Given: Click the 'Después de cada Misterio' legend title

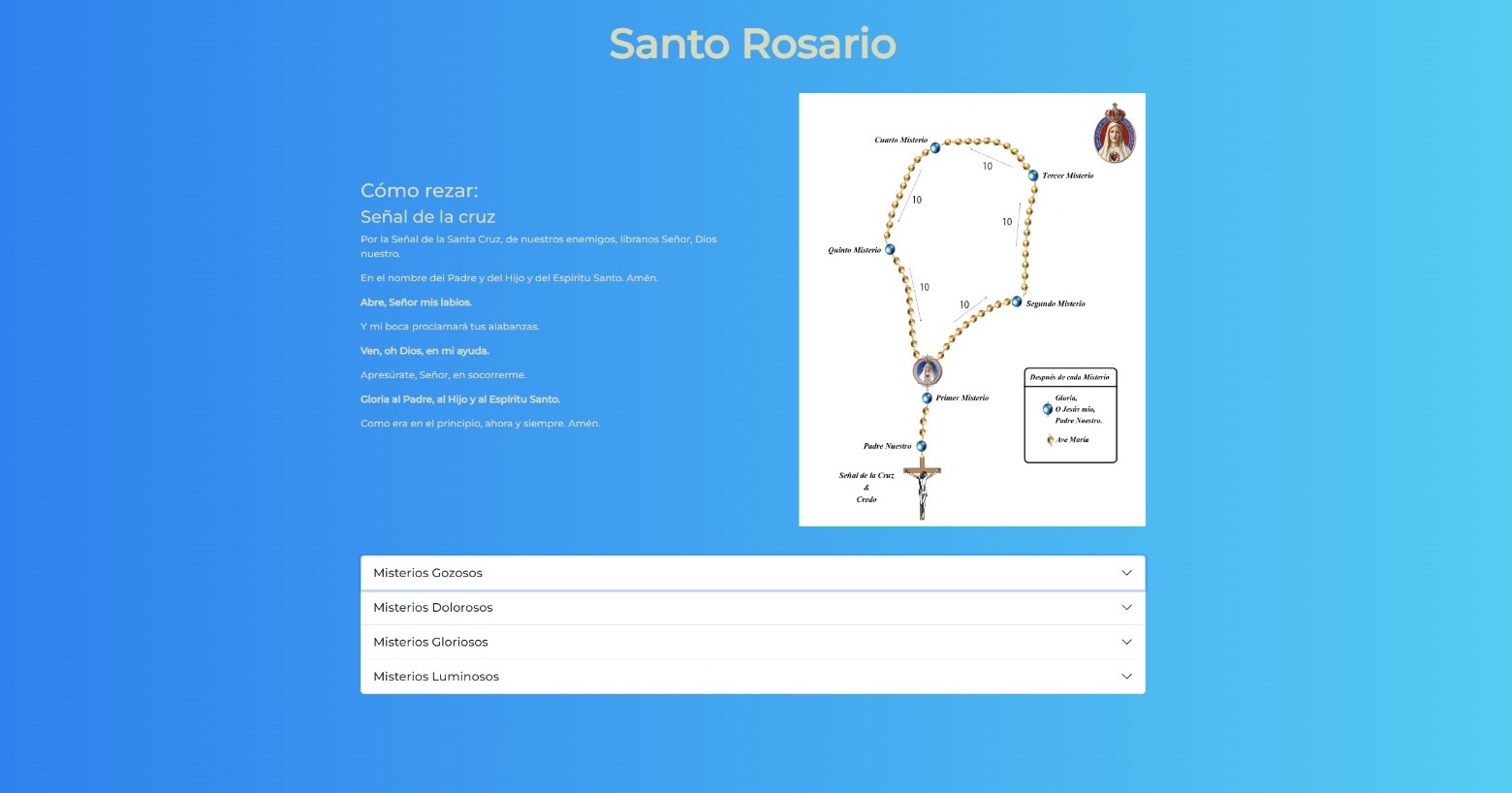Looking at the screenshot, I should click(1070, 377).
